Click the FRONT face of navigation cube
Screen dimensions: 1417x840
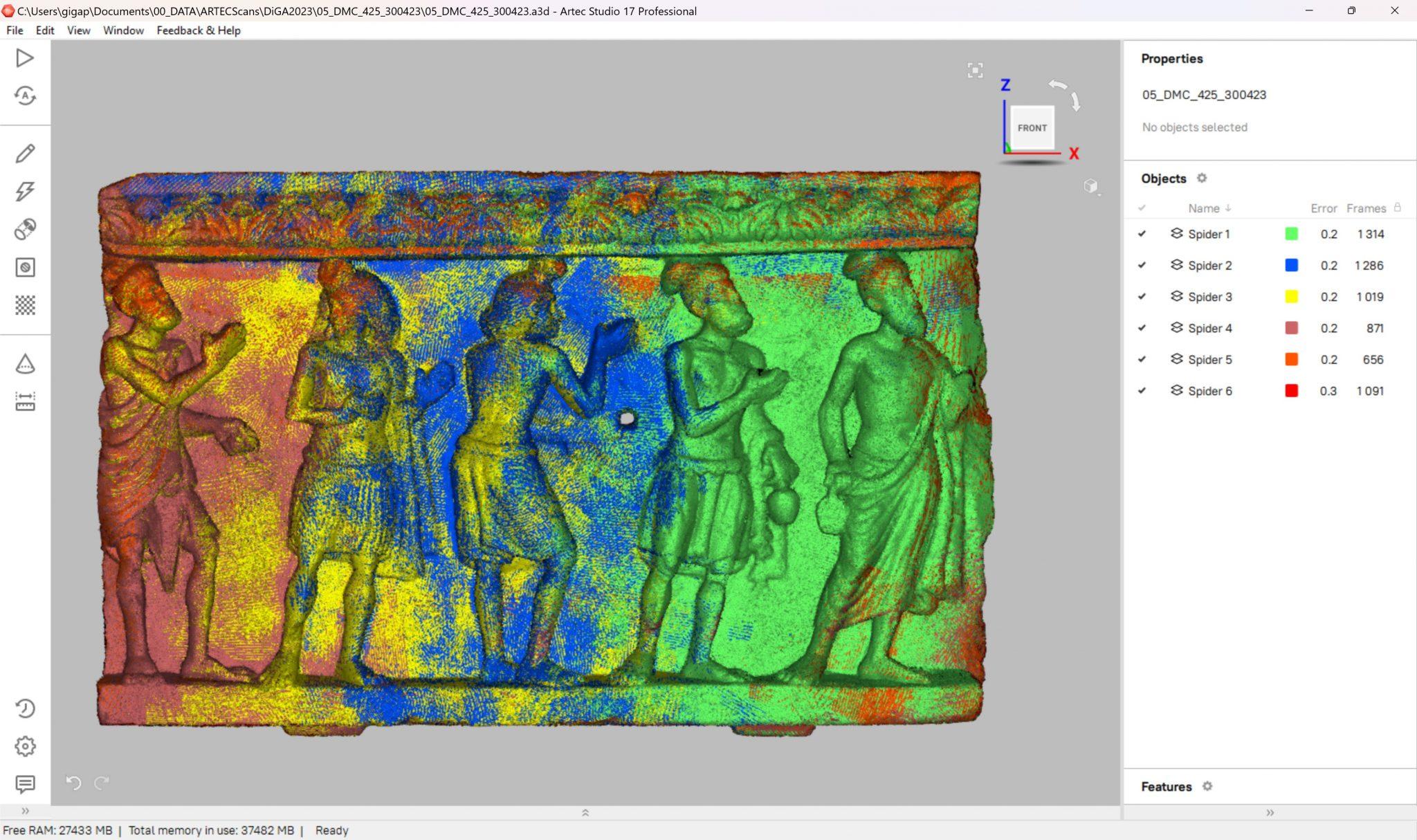coord(1032,128)
